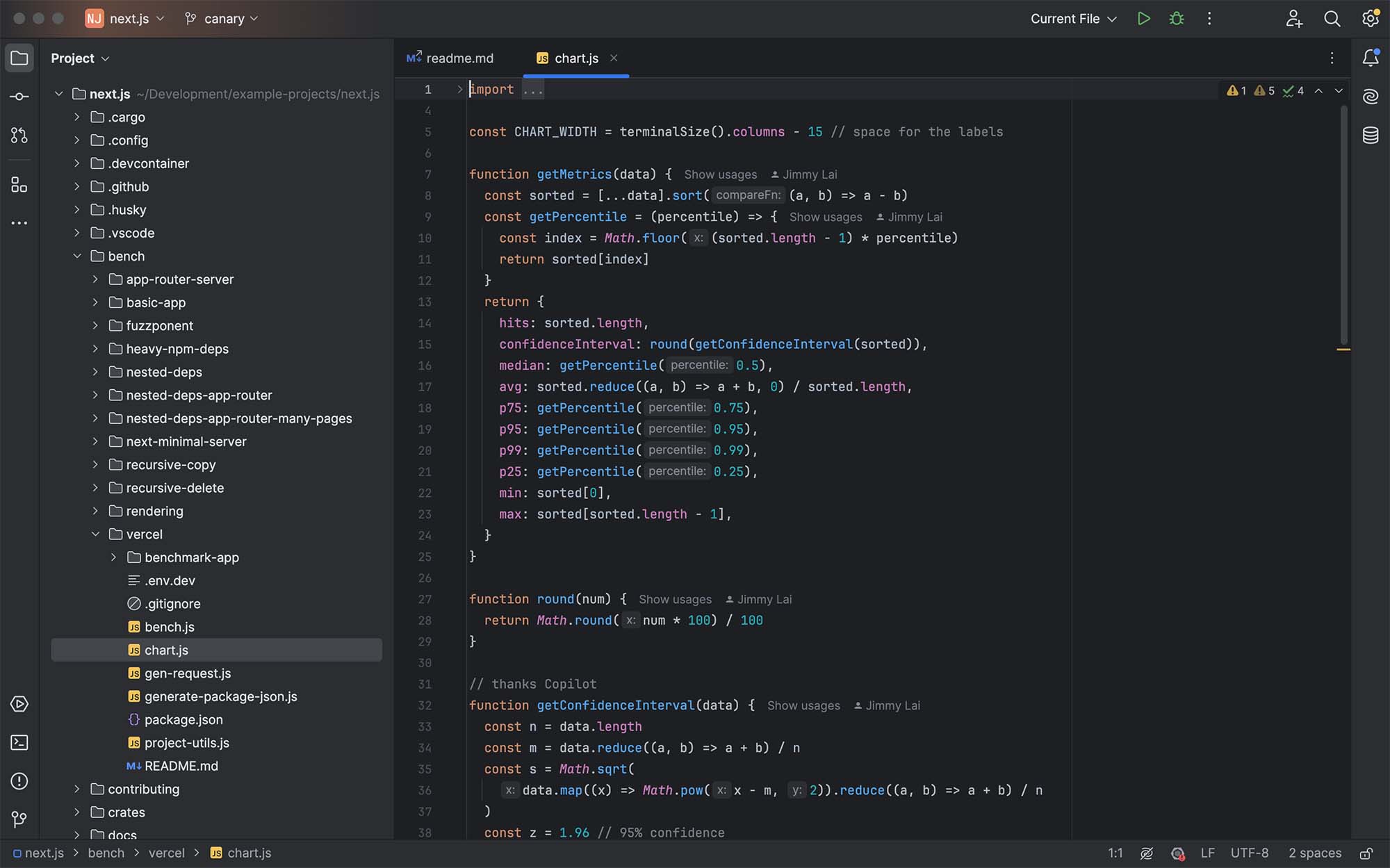Toggle the Project tool window folder icon
Screen dimensions: 1390x868
[19, 58]
